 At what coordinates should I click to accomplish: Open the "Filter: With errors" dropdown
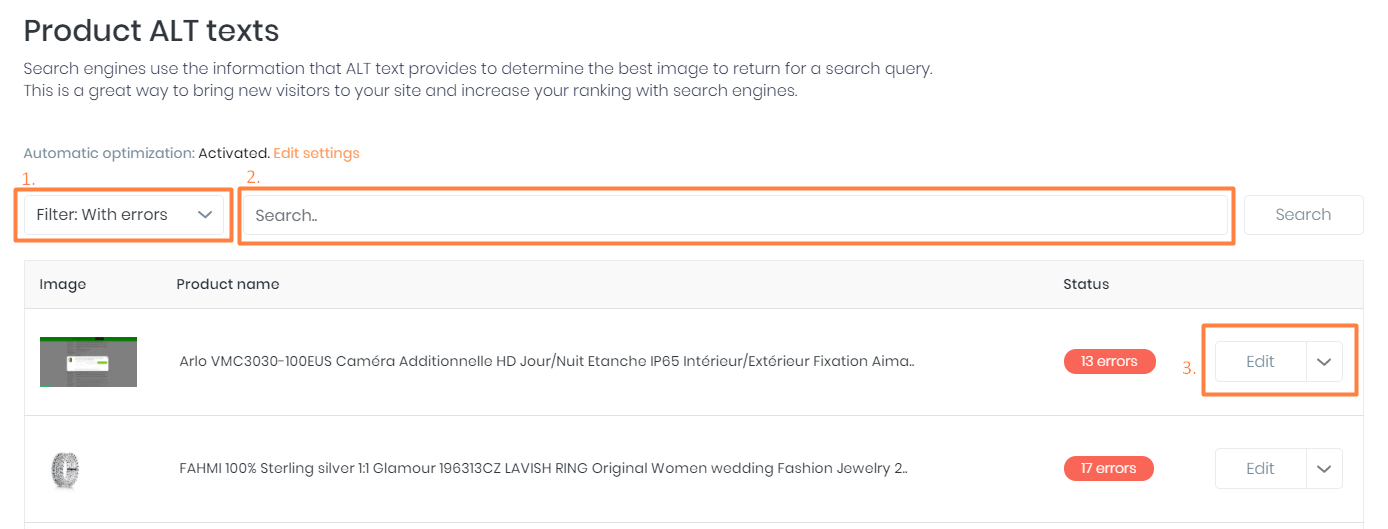[x=124, y=215]
